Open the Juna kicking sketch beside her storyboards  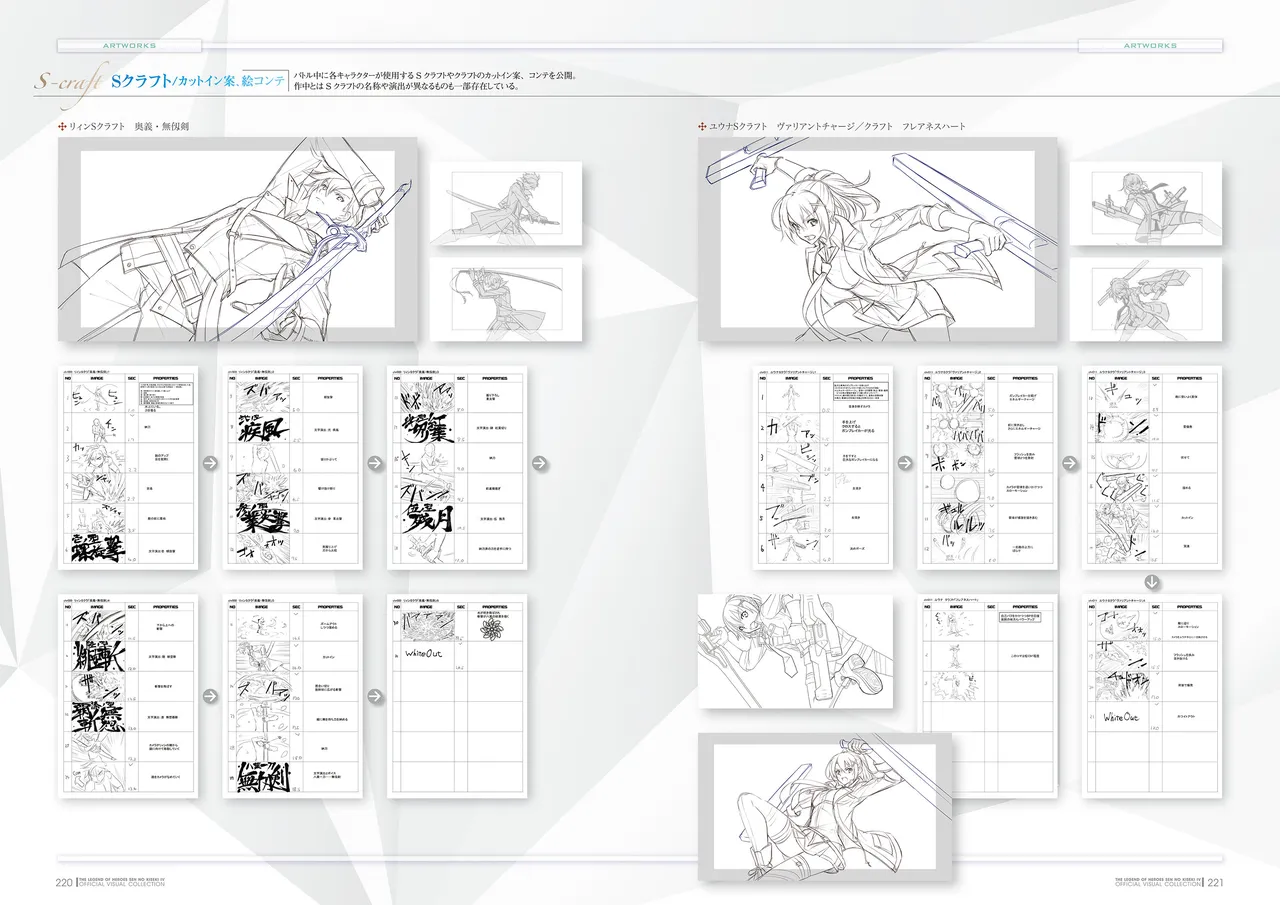(795, 650)
